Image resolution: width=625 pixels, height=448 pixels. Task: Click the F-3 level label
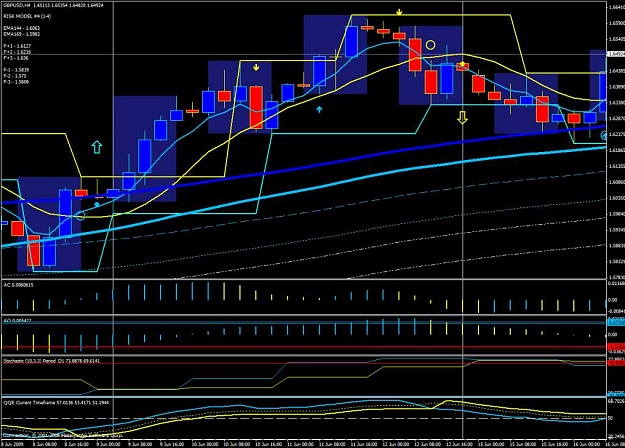[x=16, y=82]
